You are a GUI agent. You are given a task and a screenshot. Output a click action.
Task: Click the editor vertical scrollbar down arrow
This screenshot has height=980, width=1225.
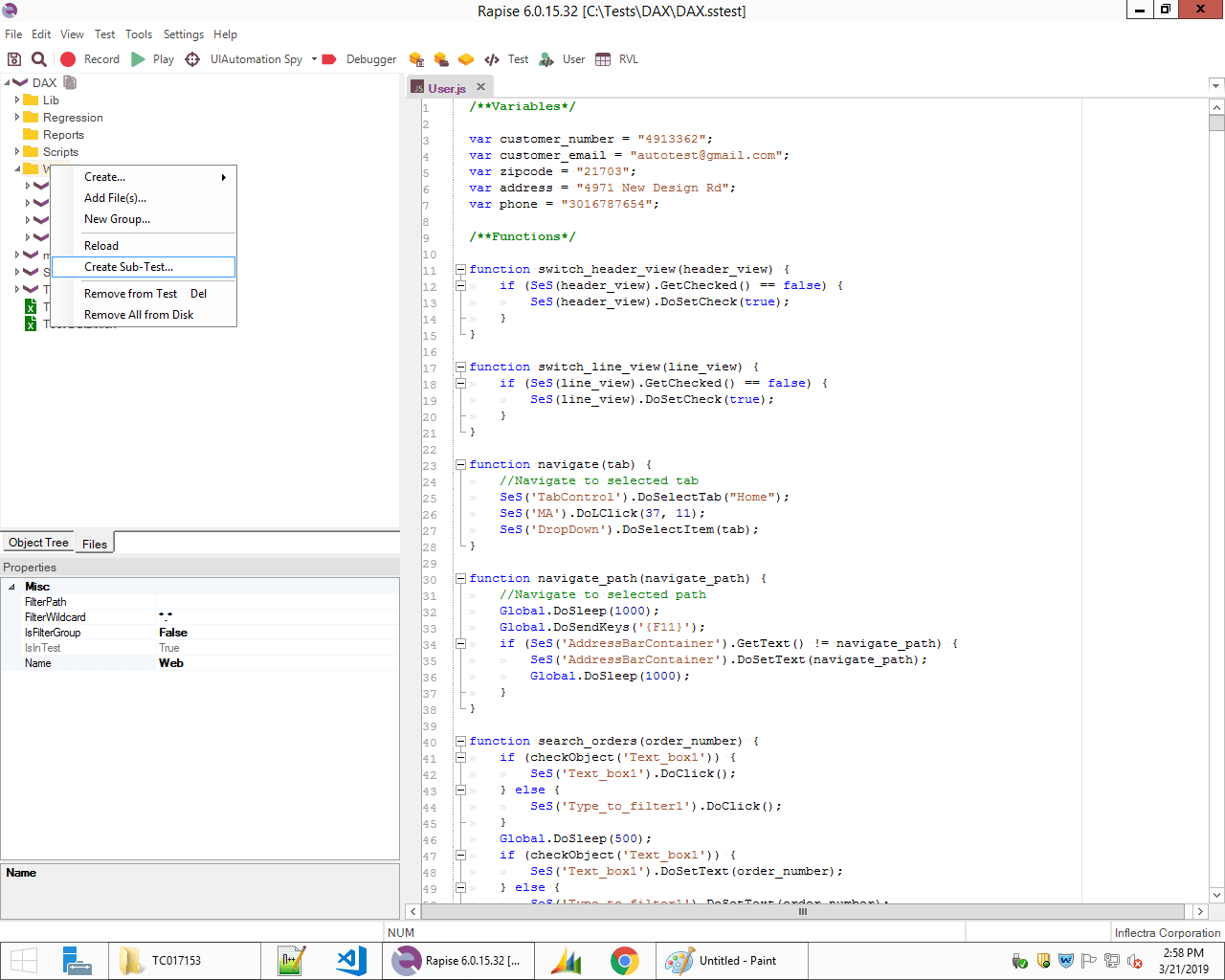coord(1216,896)
